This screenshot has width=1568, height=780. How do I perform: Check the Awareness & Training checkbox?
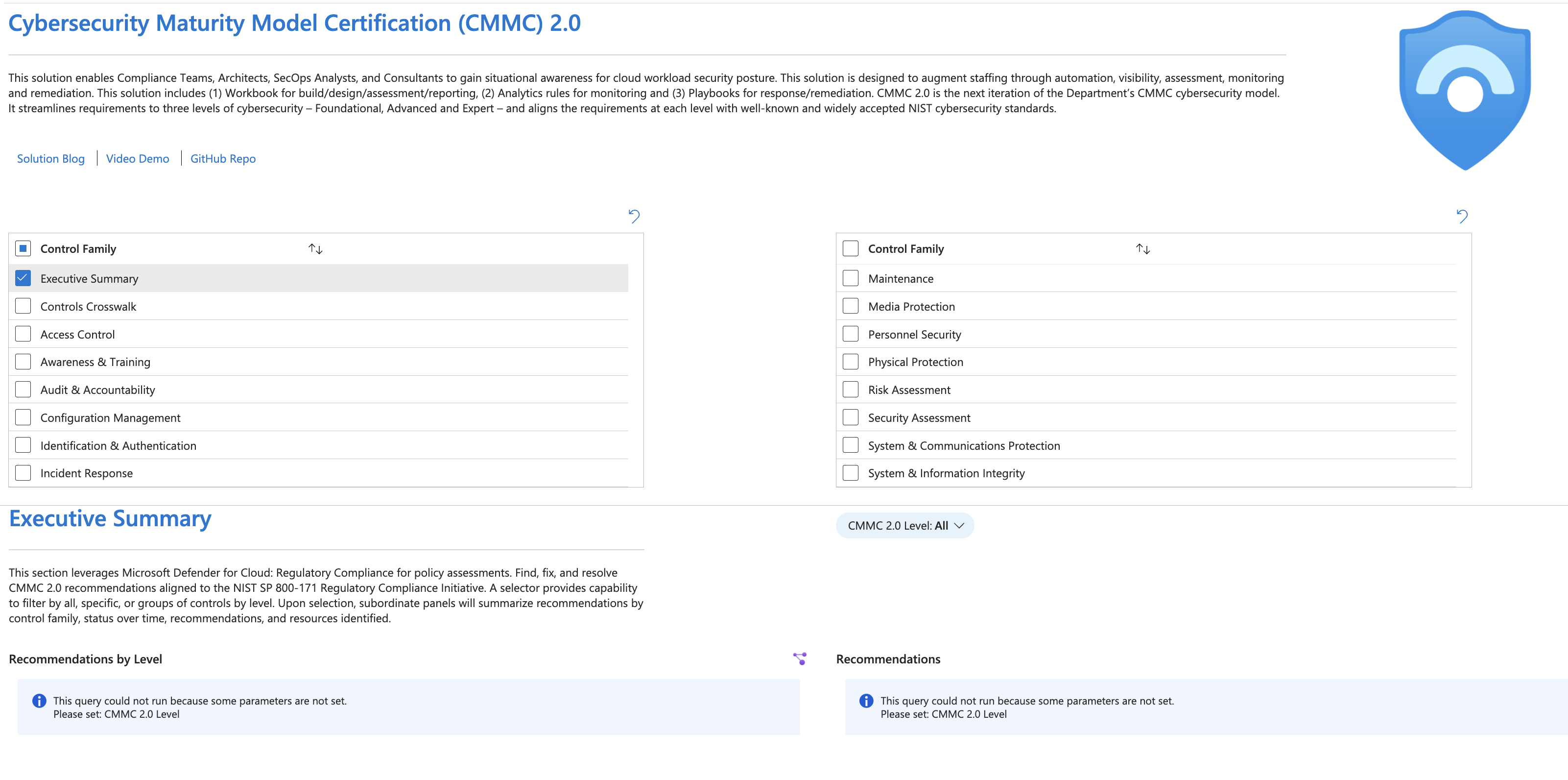[23, 362]
